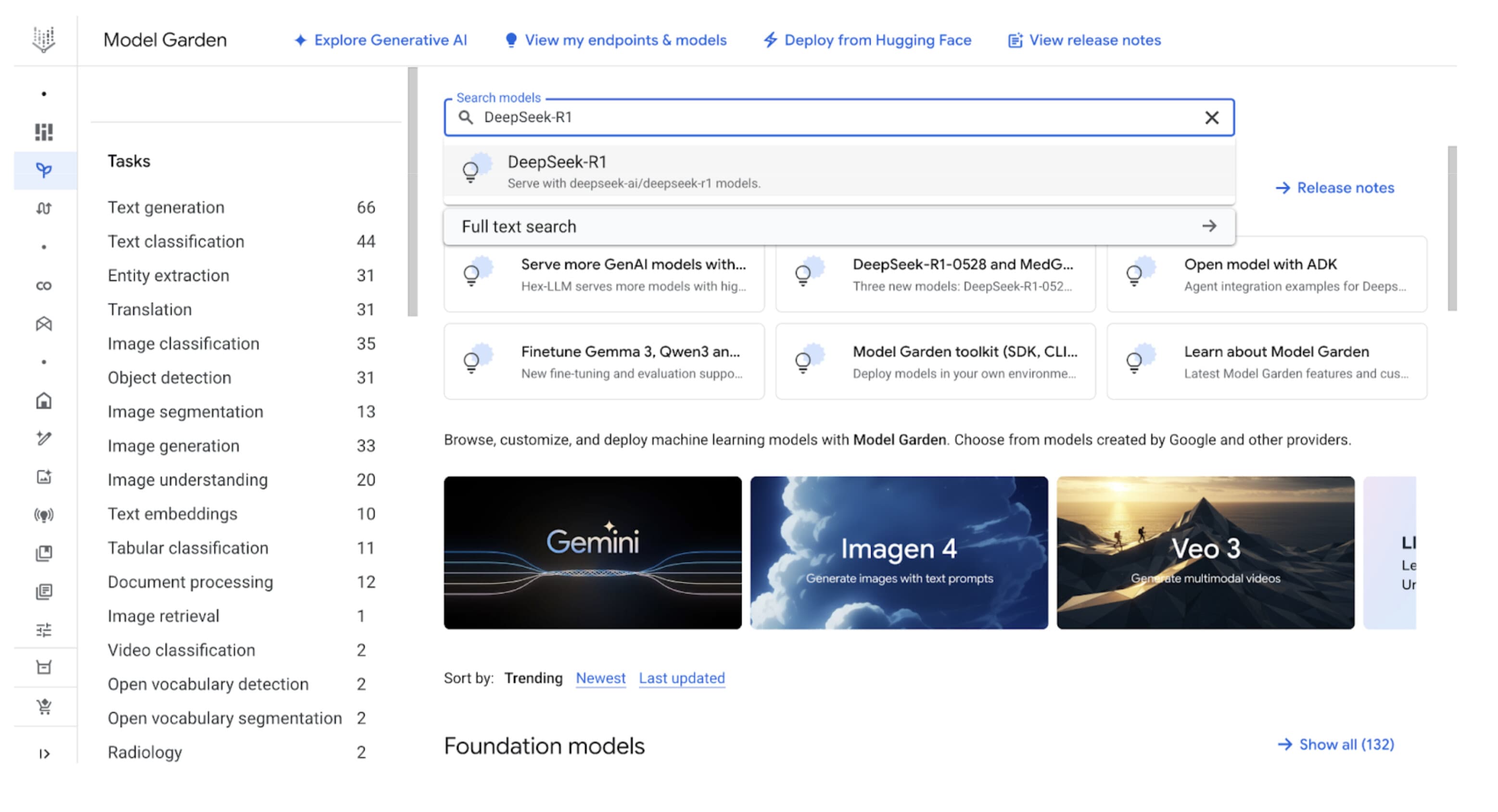Open Explore Generative AI link
1498x812 pixels.
381,40
